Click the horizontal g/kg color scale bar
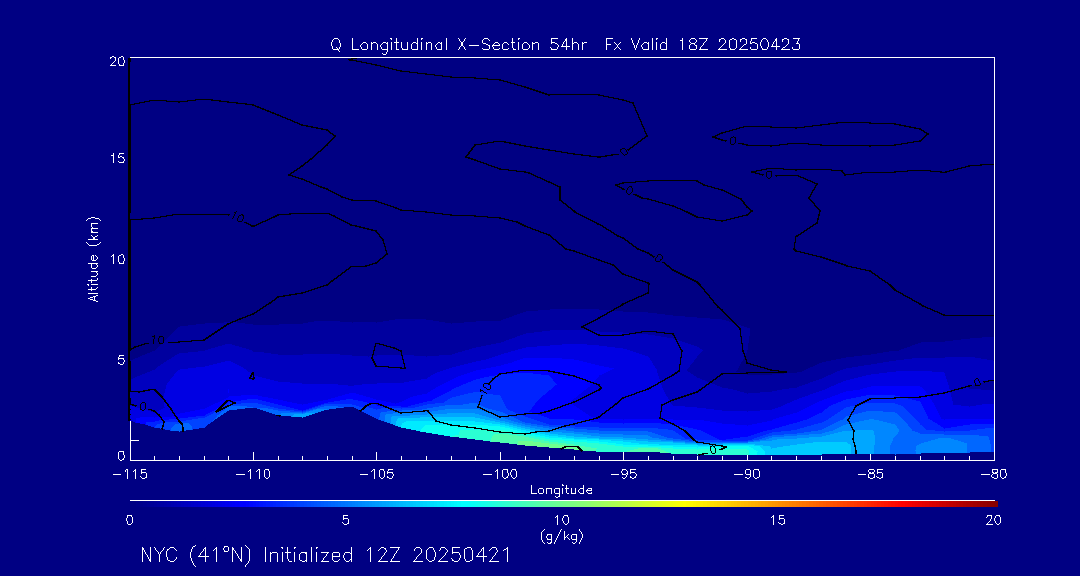 point(563,504)
